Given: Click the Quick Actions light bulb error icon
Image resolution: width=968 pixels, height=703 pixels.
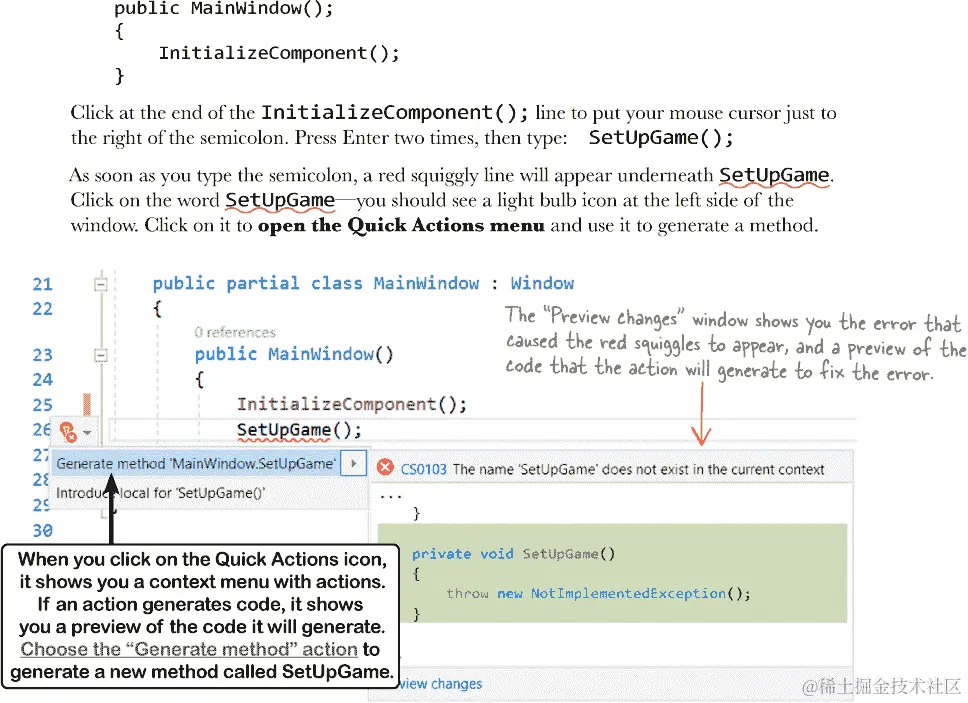Looking at the screenshot, I should click(x=68, y=431).
